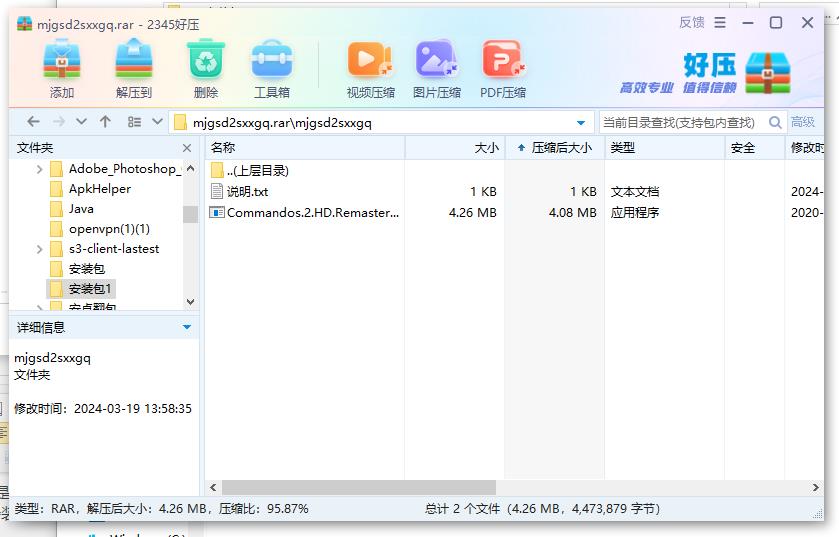Select the Commandos.2.HD.Remaster file name
Screen dimensions: 839x537
point(313,212)
